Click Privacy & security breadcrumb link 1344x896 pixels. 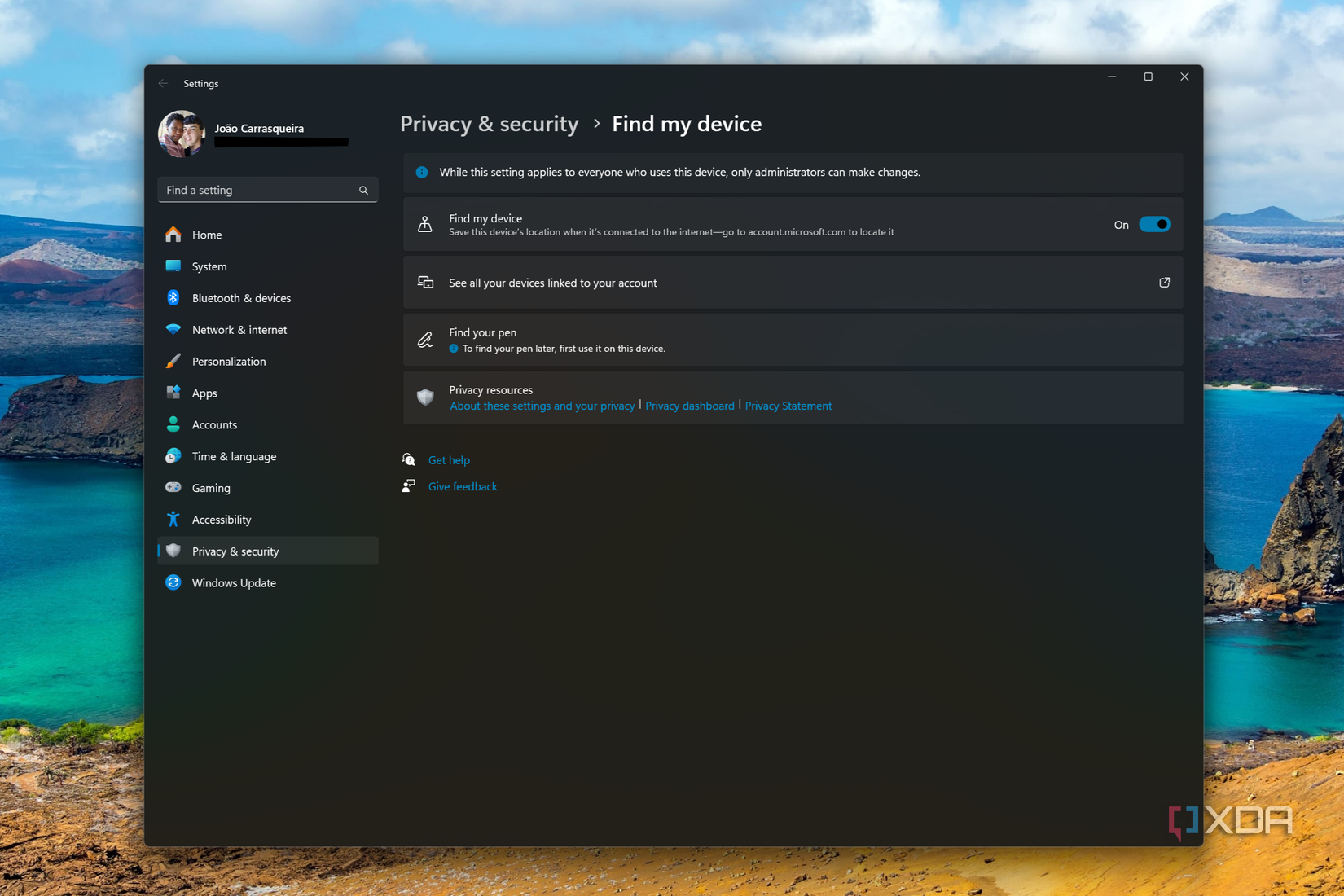[489, 124]
